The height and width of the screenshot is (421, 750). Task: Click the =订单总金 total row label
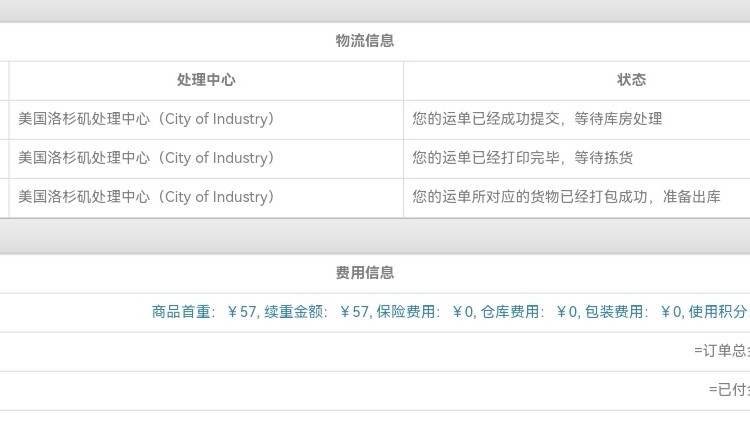click(x=721, y=351)
